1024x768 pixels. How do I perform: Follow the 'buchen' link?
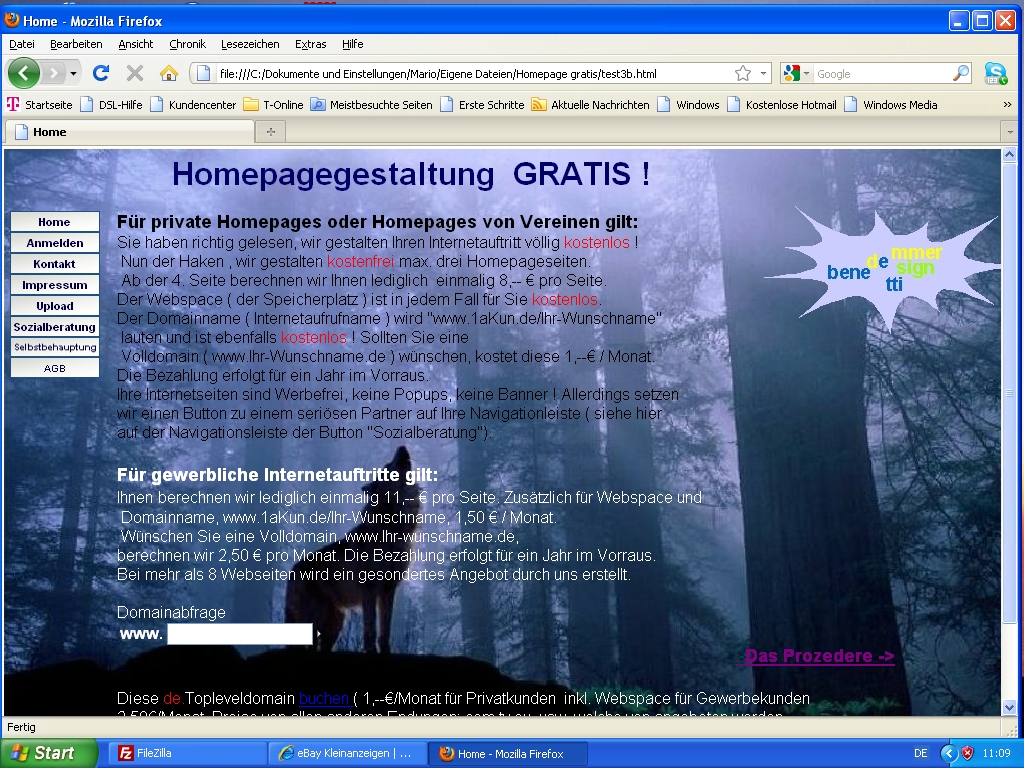coord(324,698)
